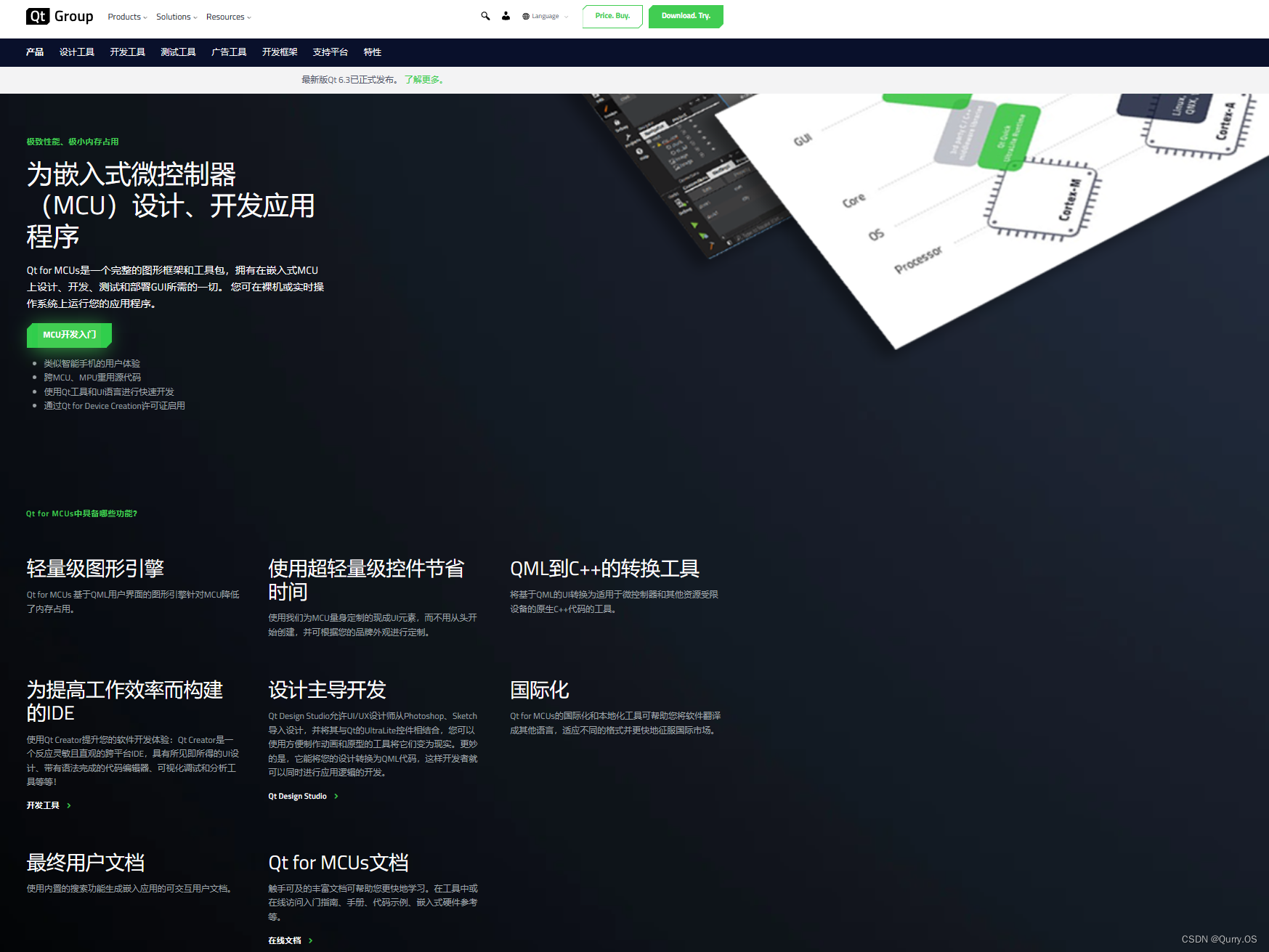Expand the Products dropdown menu
The image size is (1269, 952).
pos(127,17)
